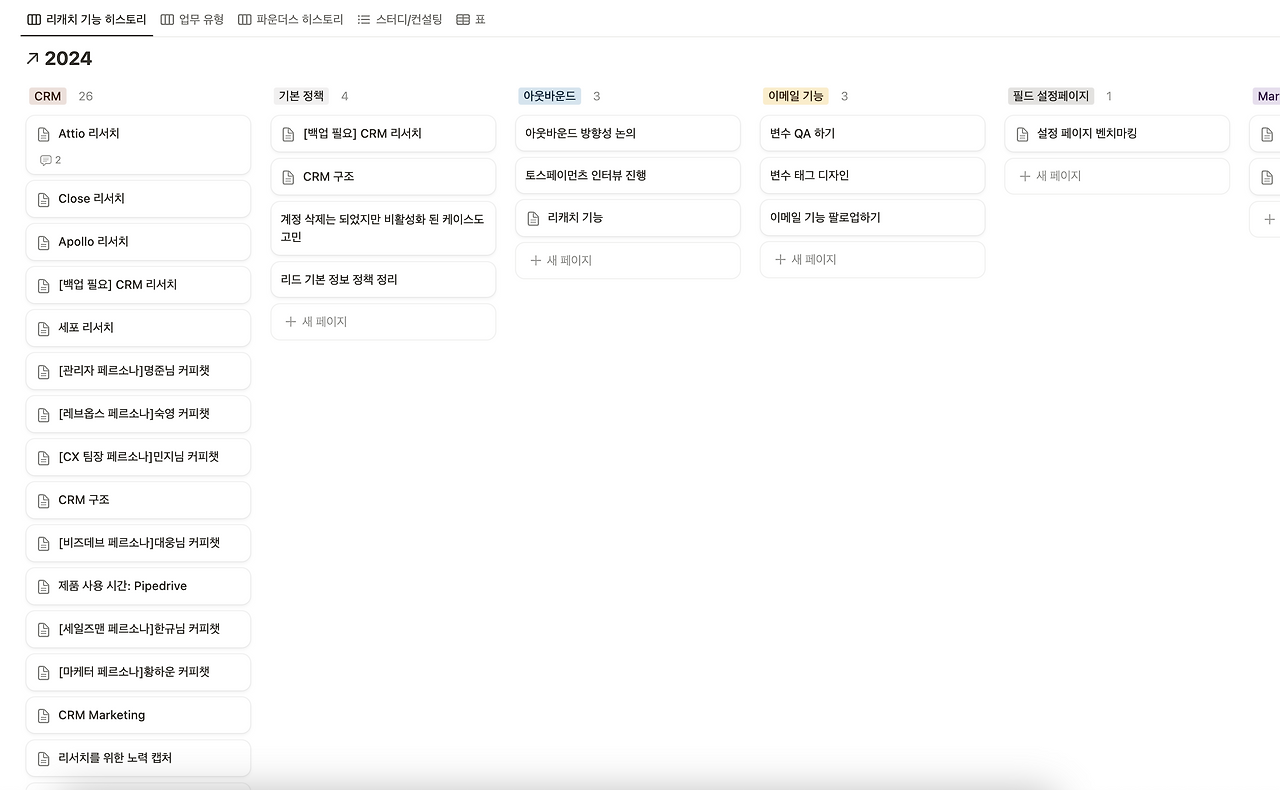
Task: Open the CRM column header menu
Action: click(47, 96)
